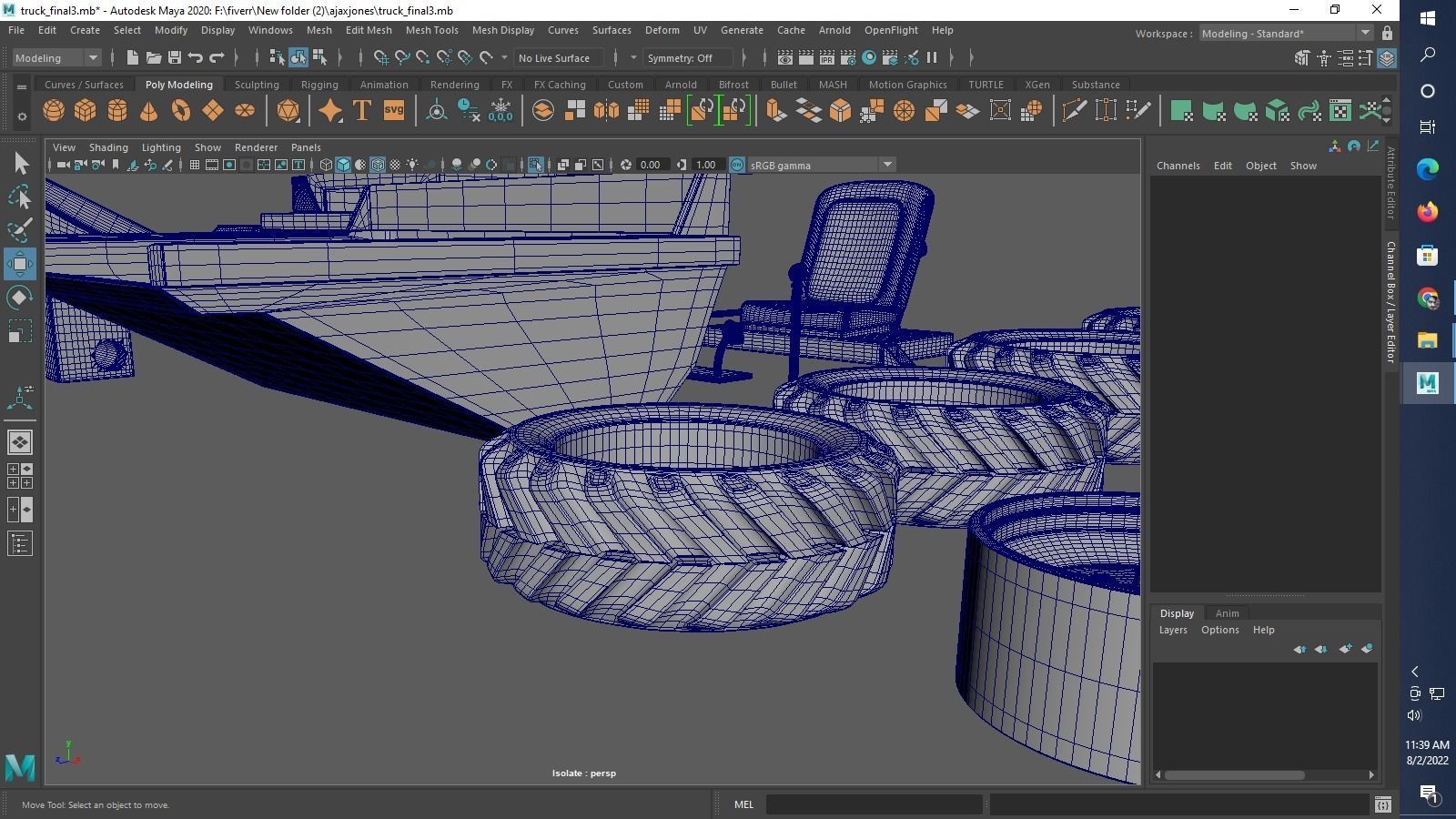Viewport: 1456px width, 819px height.
Task: Open the Workspace Modeling - Standard dropdown
Action: (1285, 34)
